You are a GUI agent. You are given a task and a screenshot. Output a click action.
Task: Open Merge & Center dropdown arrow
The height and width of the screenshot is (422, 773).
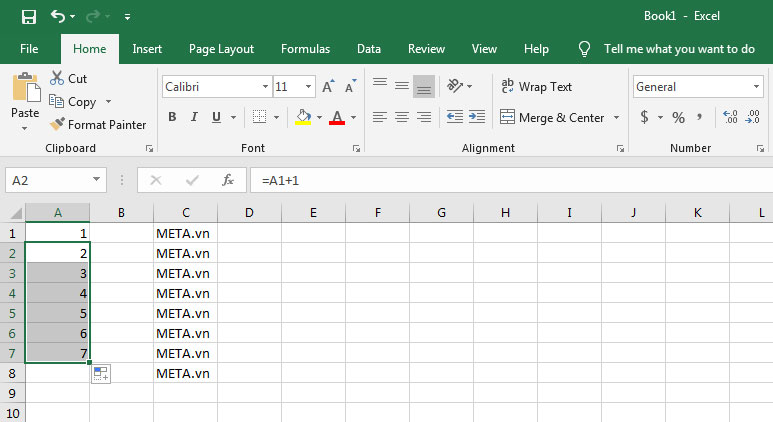click(x=616, y=117)
